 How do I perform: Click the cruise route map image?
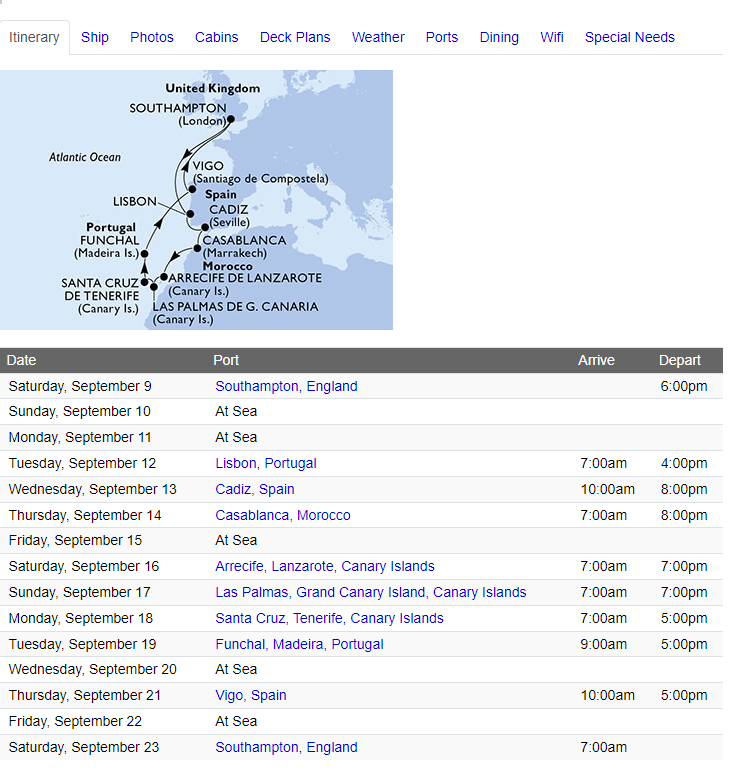[196, 200]
